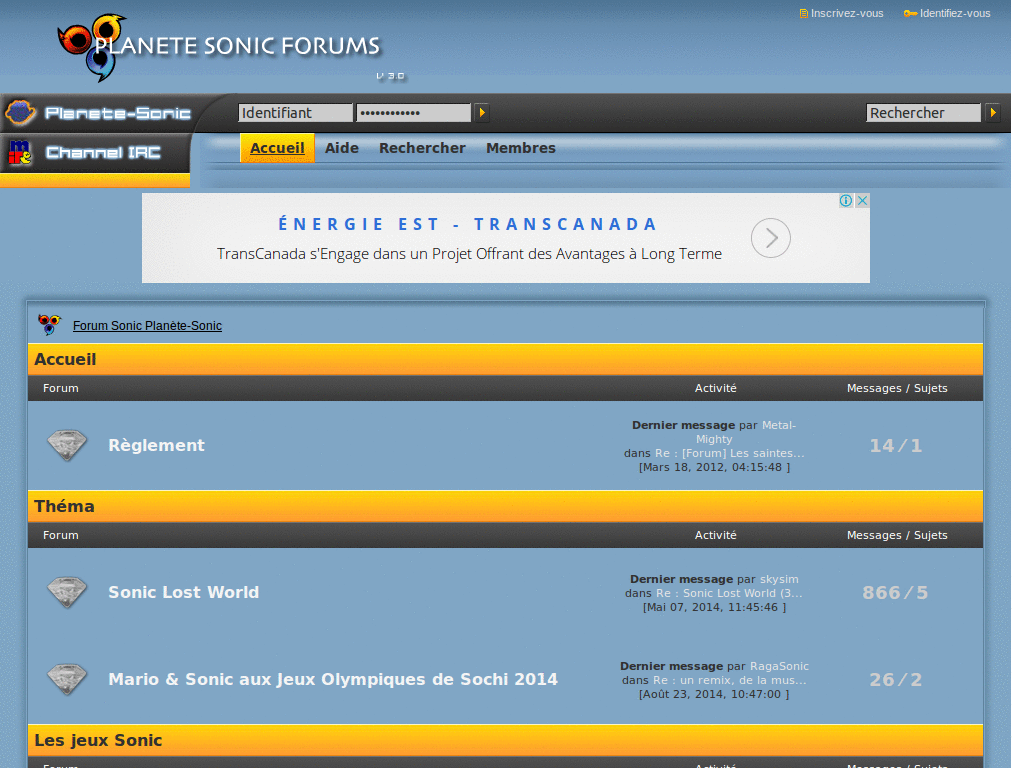1024x768 pixels.
Task: Click the login arrow button beside password
Action: pyautogui.click(x=482, y=113)
